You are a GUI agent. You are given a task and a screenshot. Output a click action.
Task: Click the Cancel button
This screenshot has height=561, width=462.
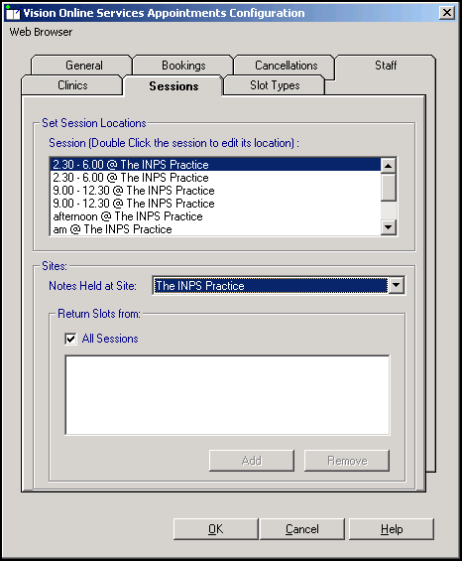(302, 529)
